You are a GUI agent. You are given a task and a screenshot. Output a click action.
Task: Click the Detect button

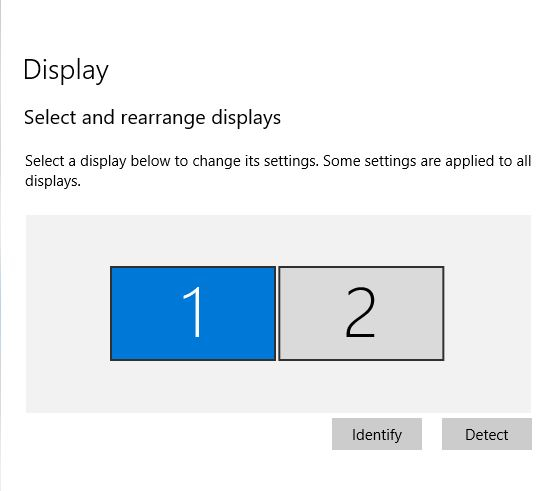point(486,434)
